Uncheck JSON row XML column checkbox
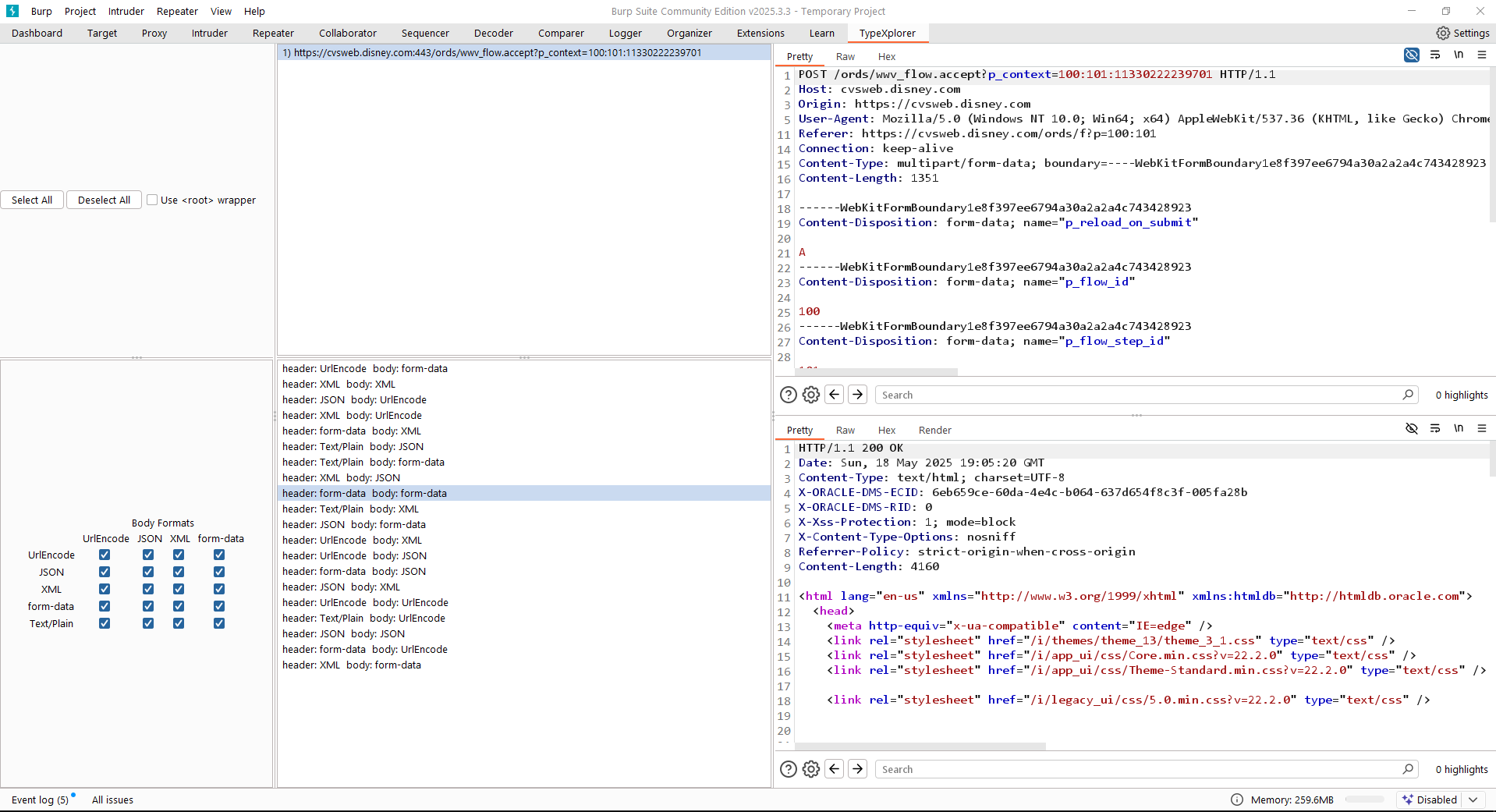Image resolution: width=1496 pixels, height=812 pixels. (179, 572)
